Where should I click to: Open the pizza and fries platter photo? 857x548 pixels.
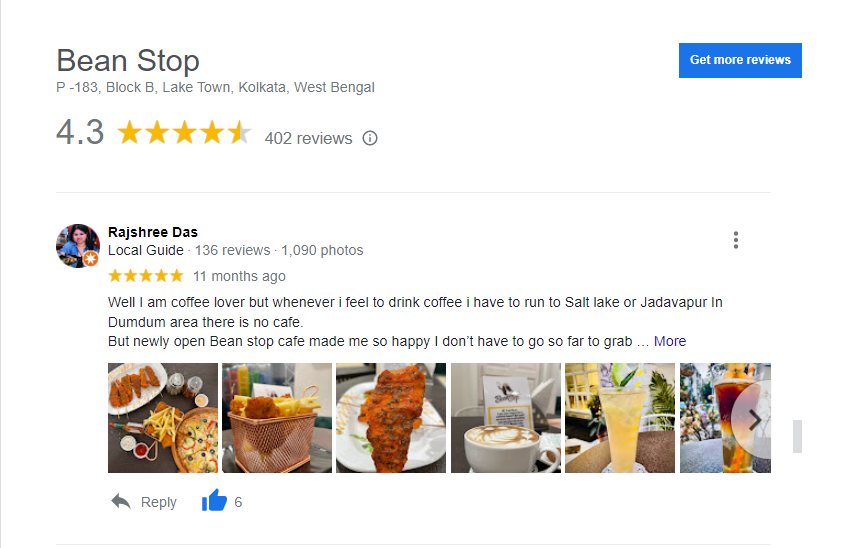tap(163, 418)
